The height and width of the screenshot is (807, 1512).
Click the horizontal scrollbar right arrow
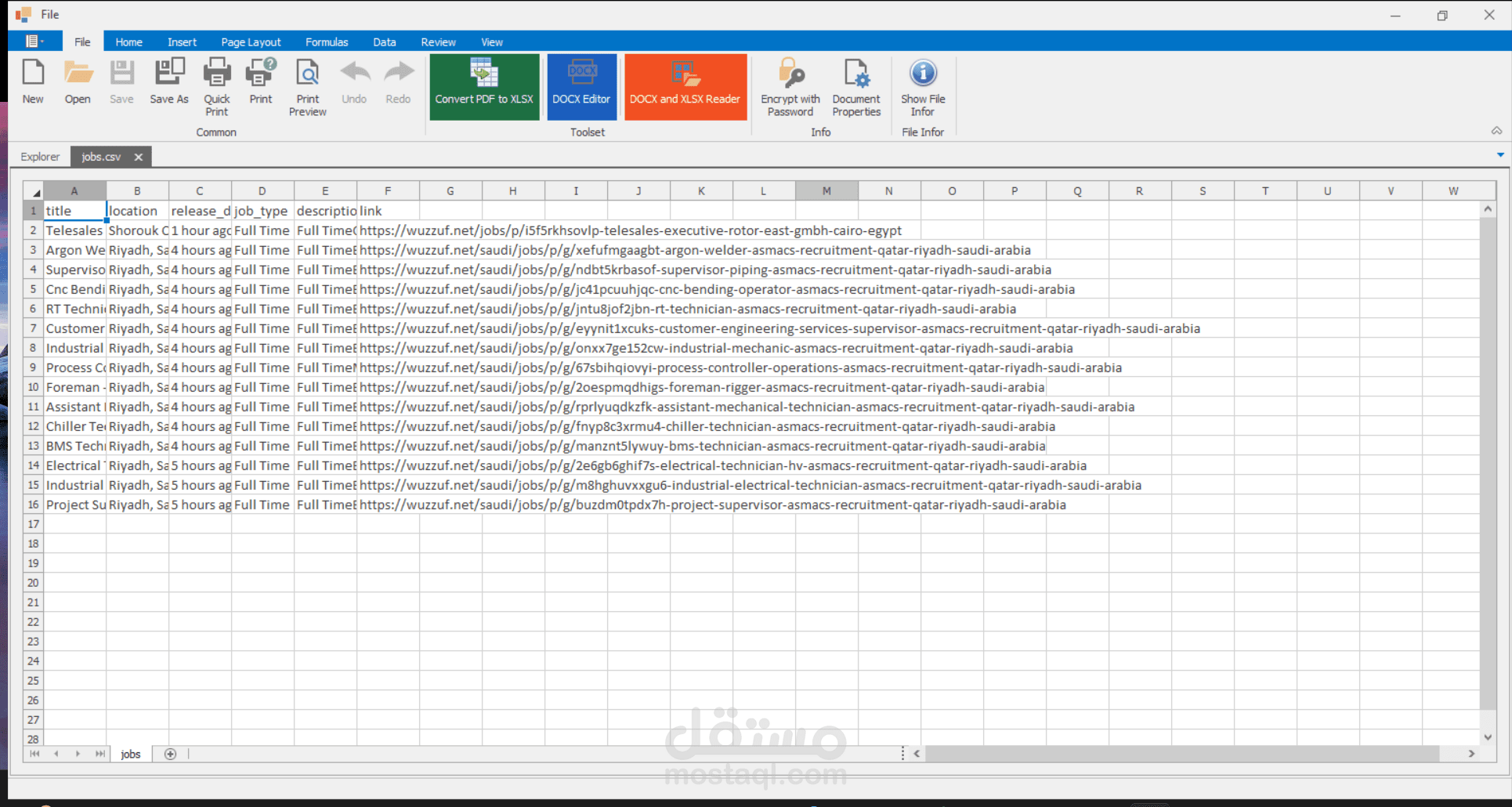(1471, 754)
